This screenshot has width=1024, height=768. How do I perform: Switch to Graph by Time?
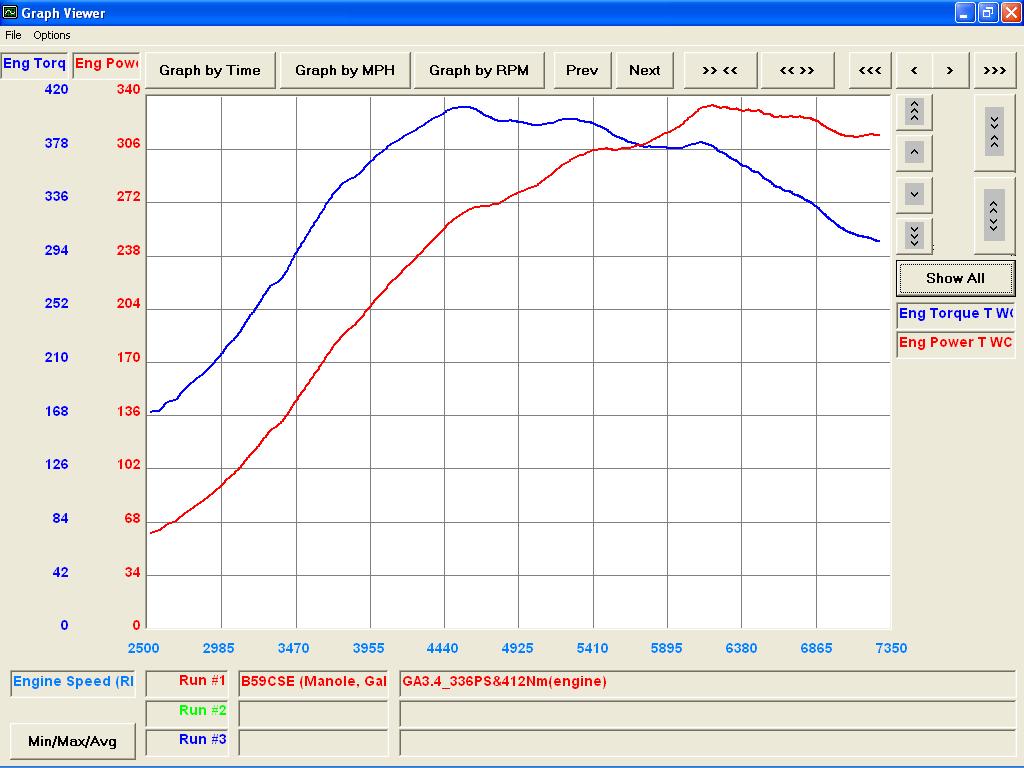[210, 71]
